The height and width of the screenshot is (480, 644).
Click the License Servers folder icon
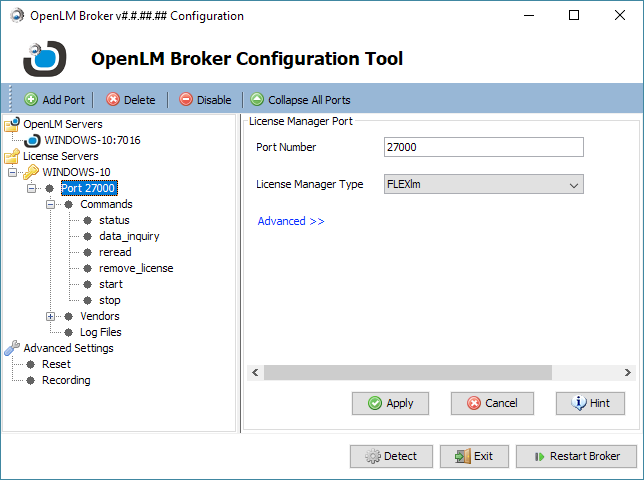(12, 156)
